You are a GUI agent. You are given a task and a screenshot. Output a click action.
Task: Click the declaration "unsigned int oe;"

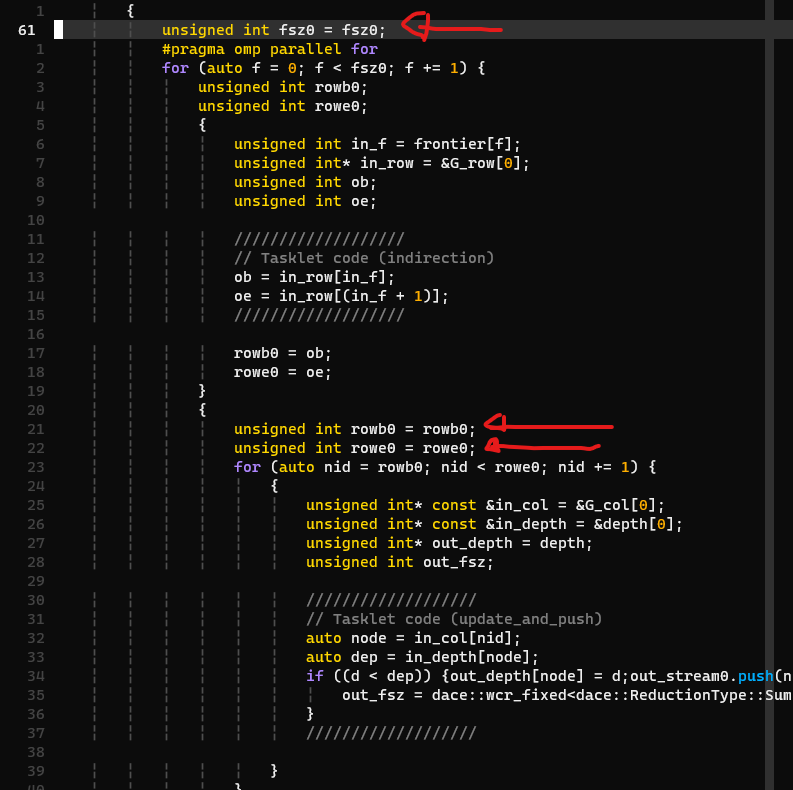pyautogui.click(x=305, y=201)
